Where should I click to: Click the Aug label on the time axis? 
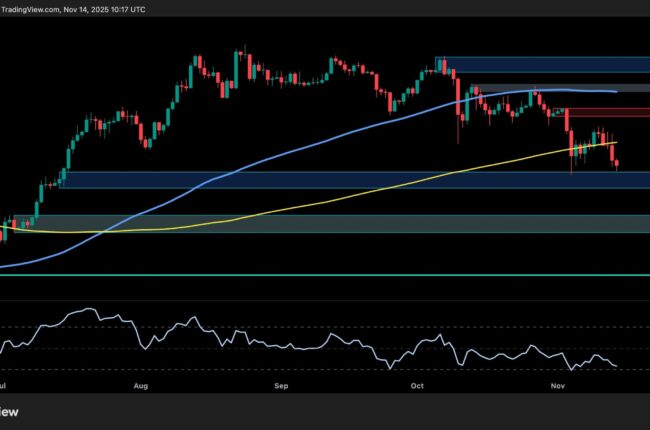point(141,384)
